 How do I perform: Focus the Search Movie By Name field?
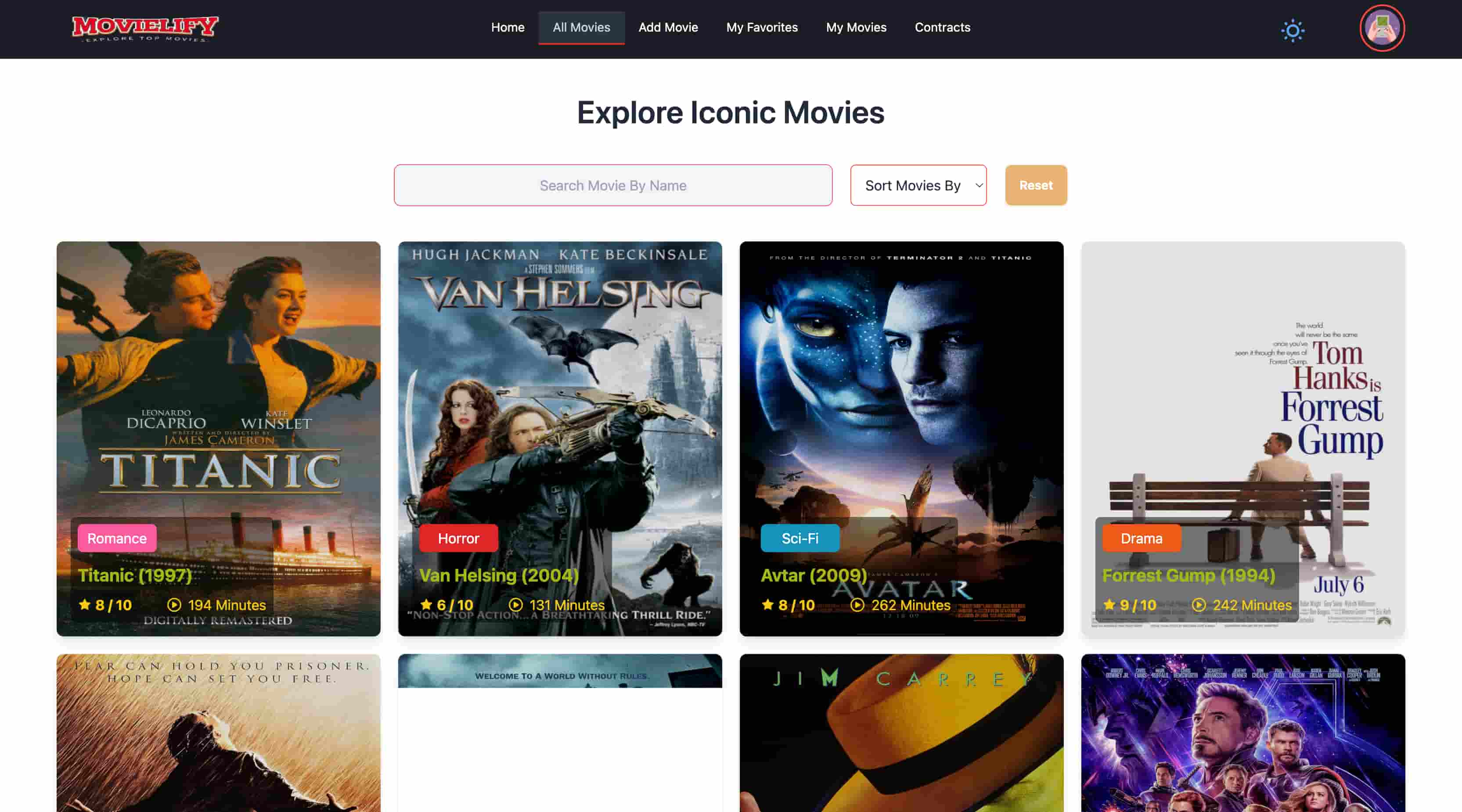coord(613,186)
